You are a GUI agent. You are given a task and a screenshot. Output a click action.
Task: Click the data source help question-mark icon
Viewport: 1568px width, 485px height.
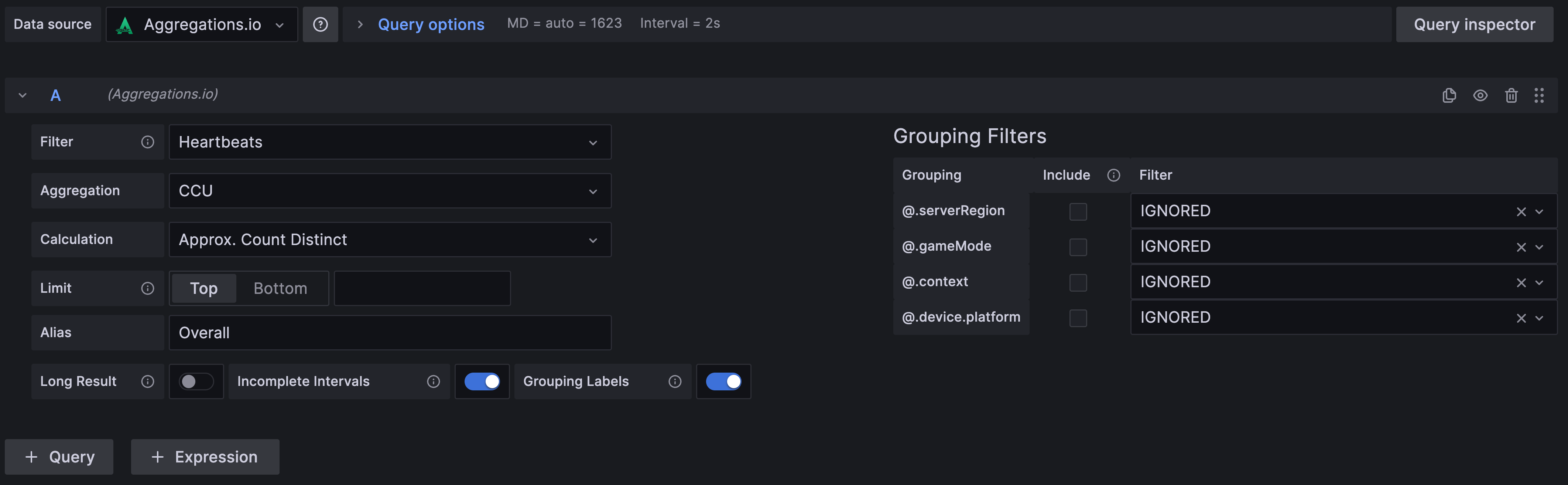pos(320,24)
